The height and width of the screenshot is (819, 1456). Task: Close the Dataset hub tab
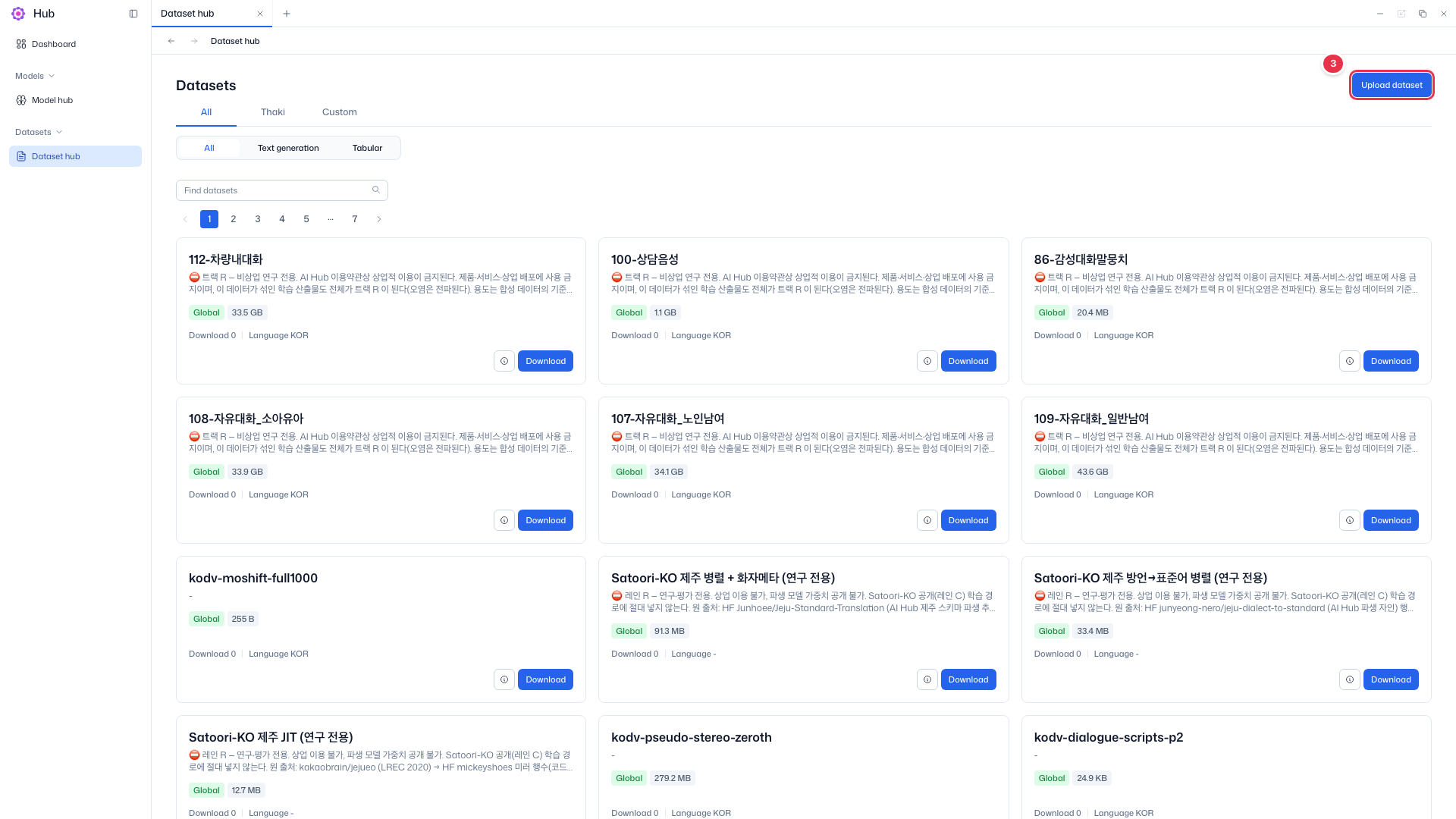260,14
